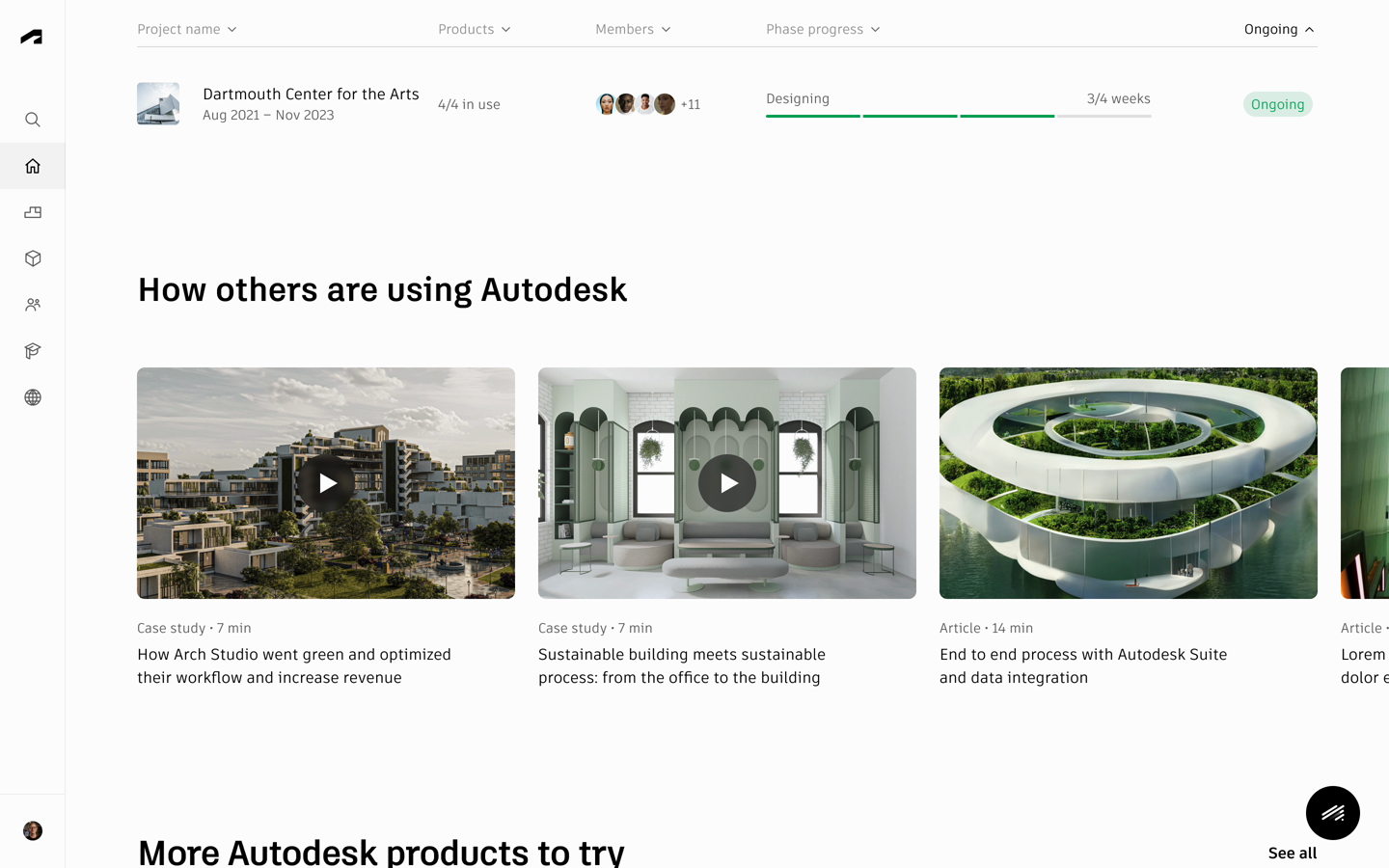Click the See all link
Viewport: 1389px width, 868px height.
point(1293,853)
